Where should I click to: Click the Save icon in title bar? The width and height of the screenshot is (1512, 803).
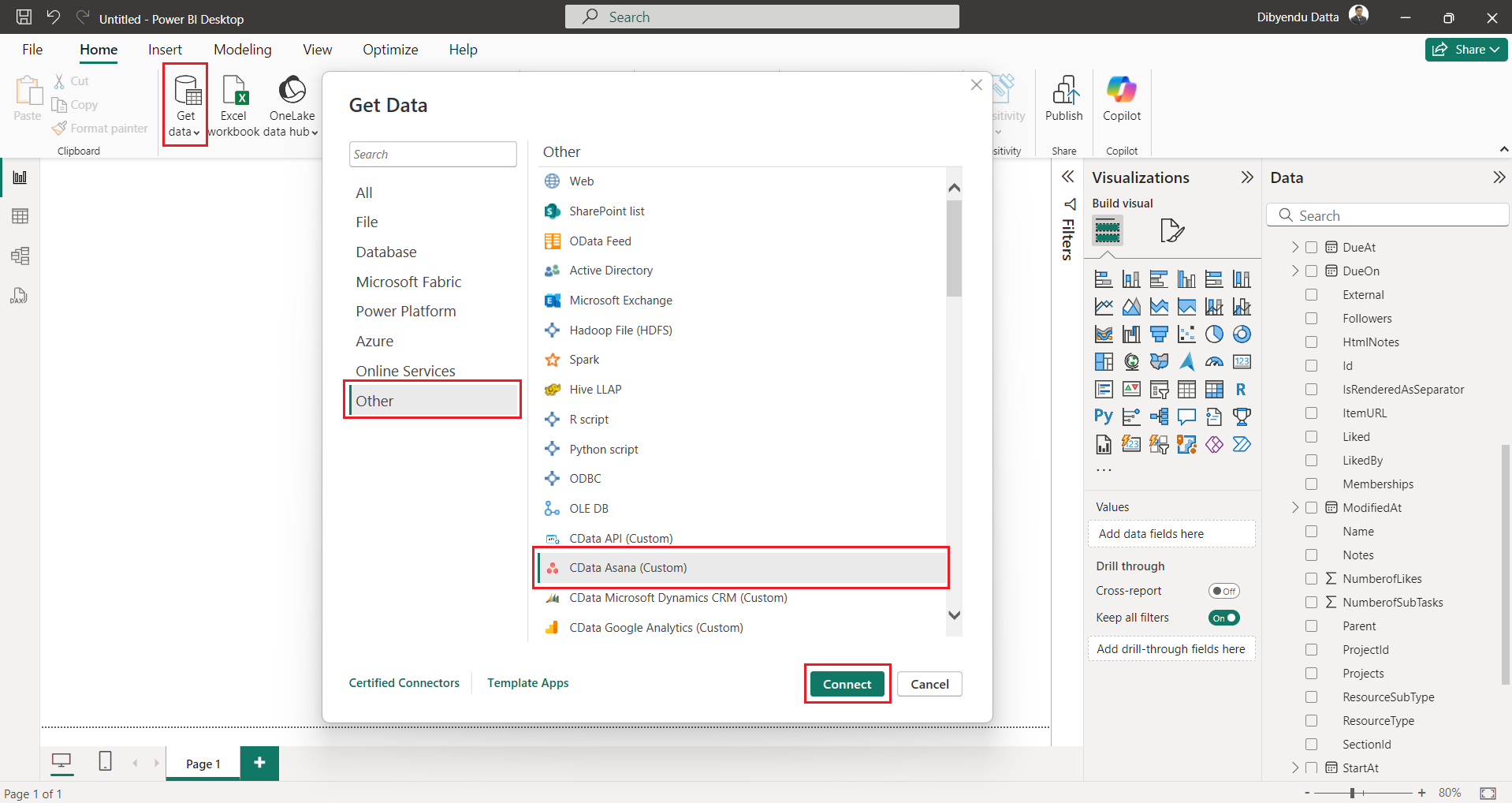click(x=24, y=17)
